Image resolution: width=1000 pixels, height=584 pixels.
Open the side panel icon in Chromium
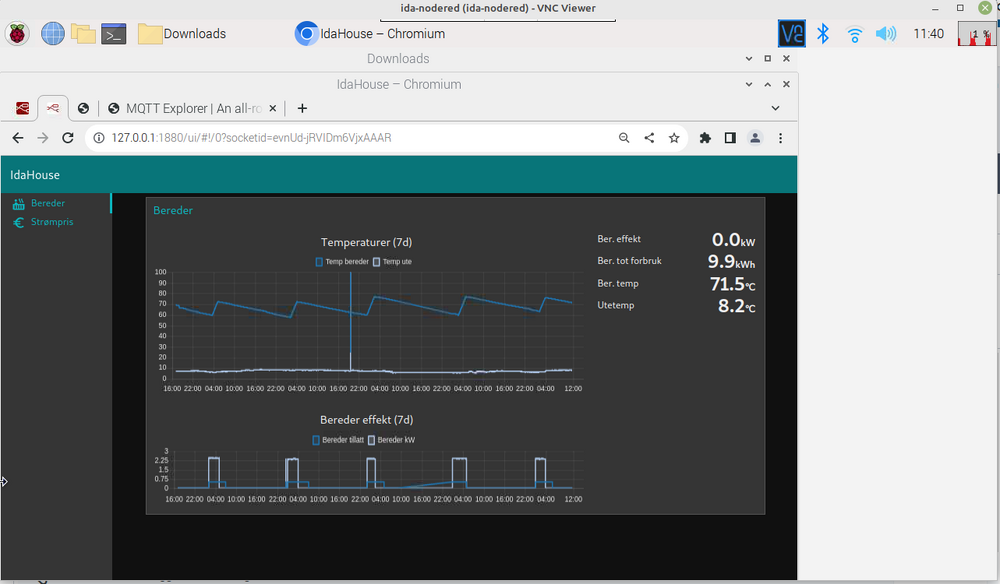tap(730, 138)
